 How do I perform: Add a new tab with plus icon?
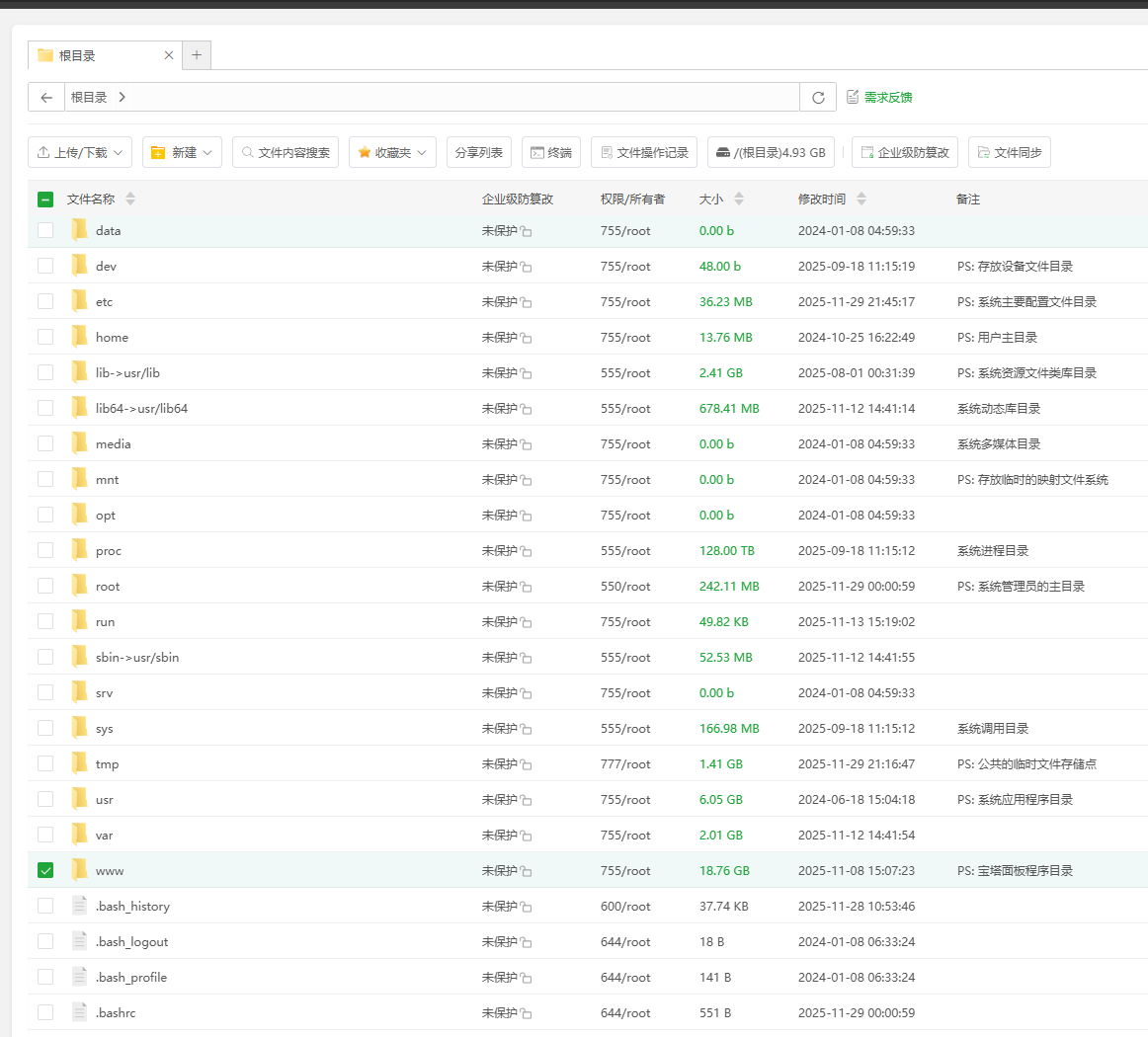click(197, 55)
